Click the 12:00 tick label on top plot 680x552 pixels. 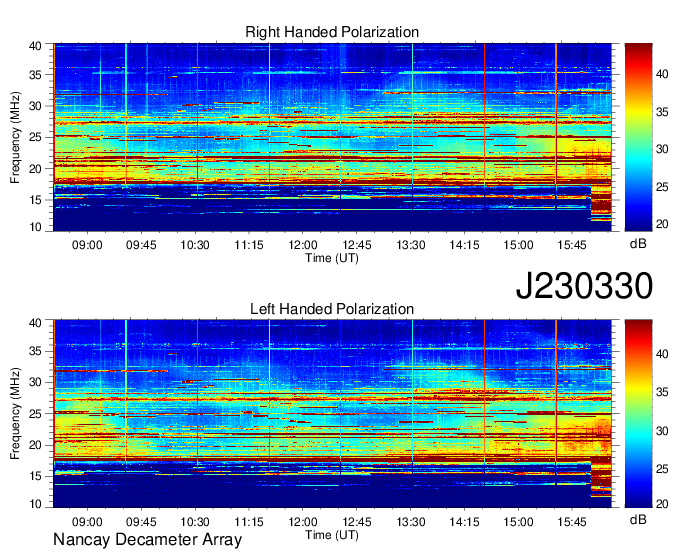[x=303, y=245]
